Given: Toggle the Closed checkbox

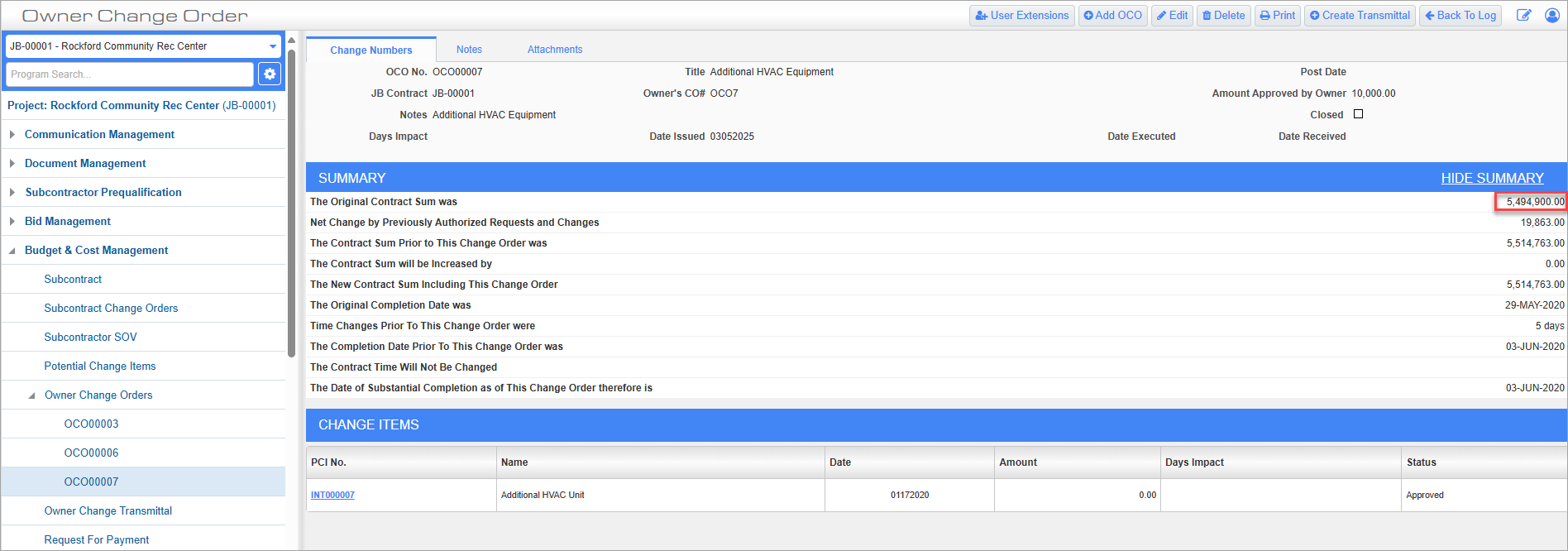Looking at the screenshot, I should pos(1358,114).
